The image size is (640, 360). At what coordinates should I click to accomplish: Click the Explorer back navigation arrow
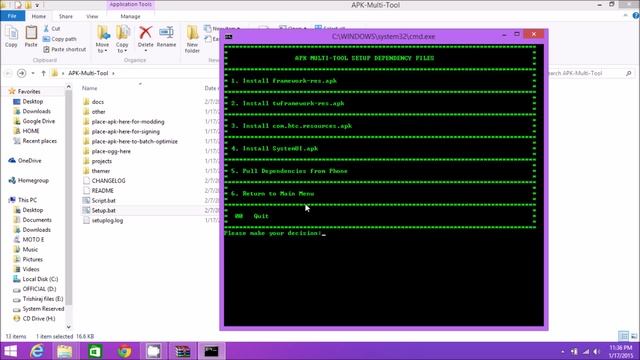tap(8, 73)
